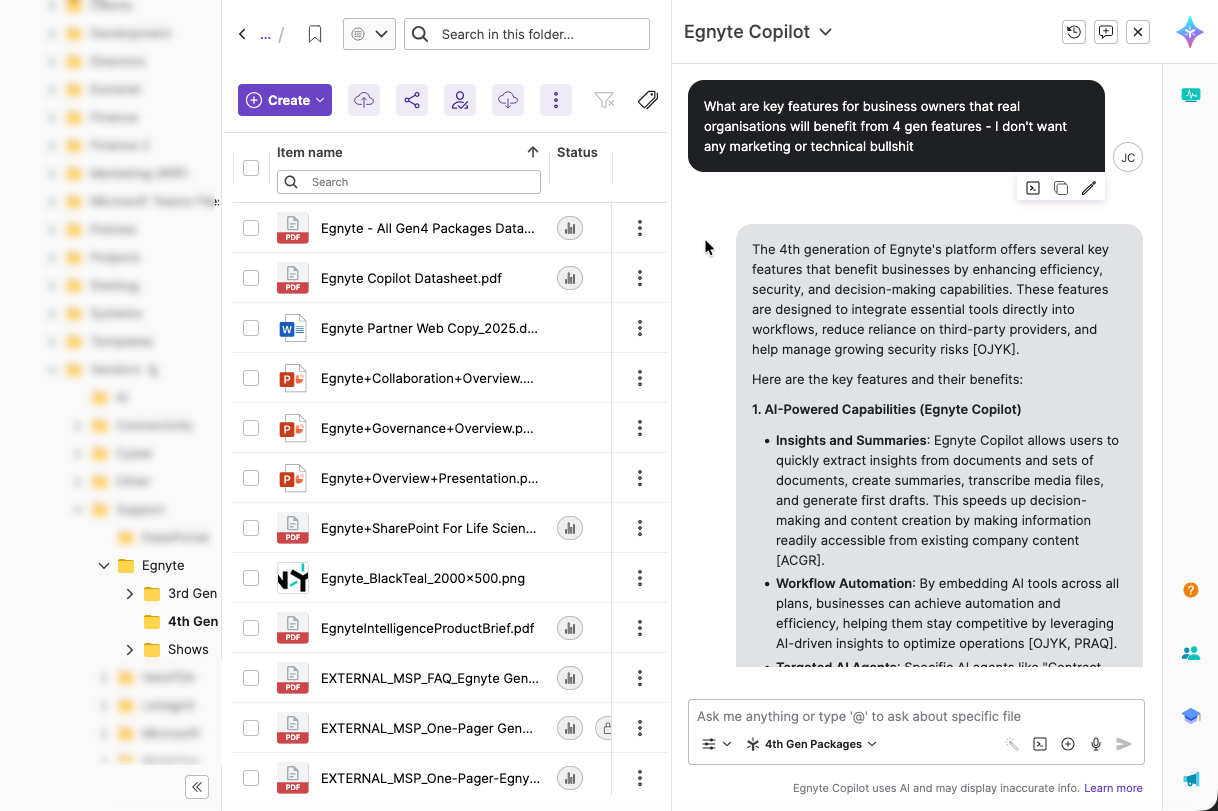Image resolution: width=1218 pixels, height=811 pixels.
Task: Select the Shows folder in tree
Action: pos(188,649)
